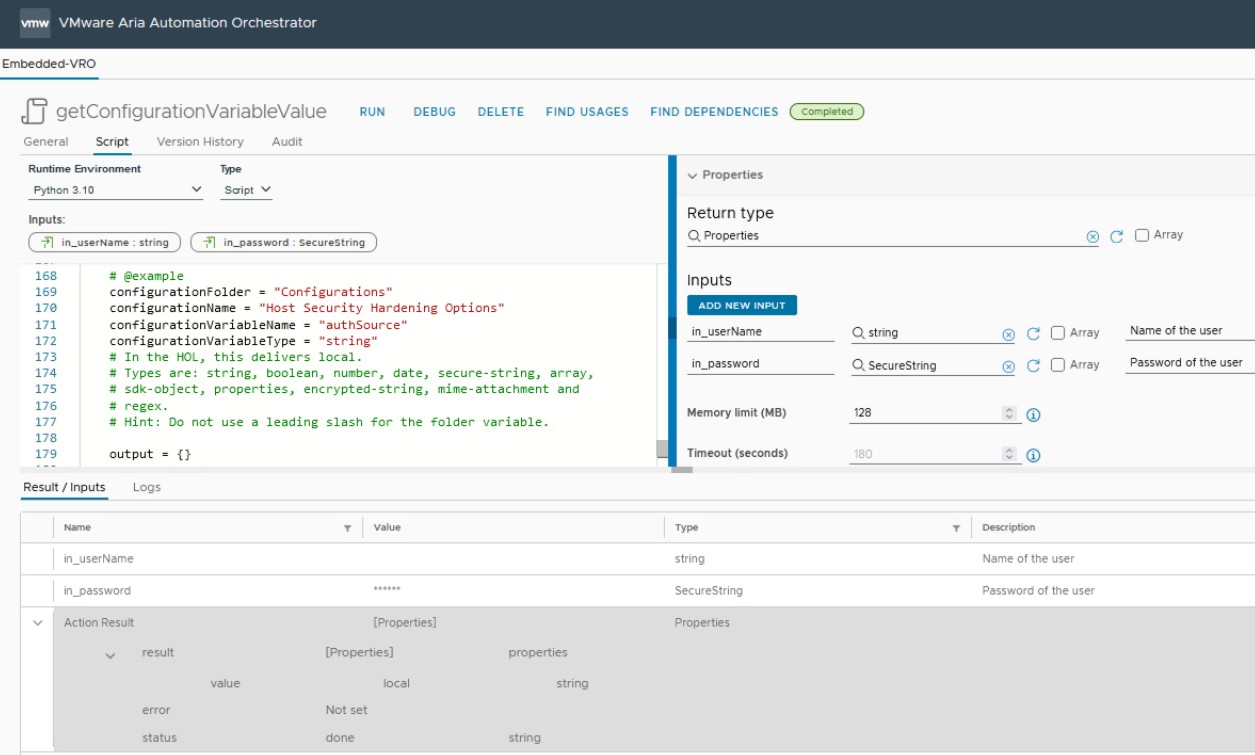Switch to the General tab

(46, 142)
